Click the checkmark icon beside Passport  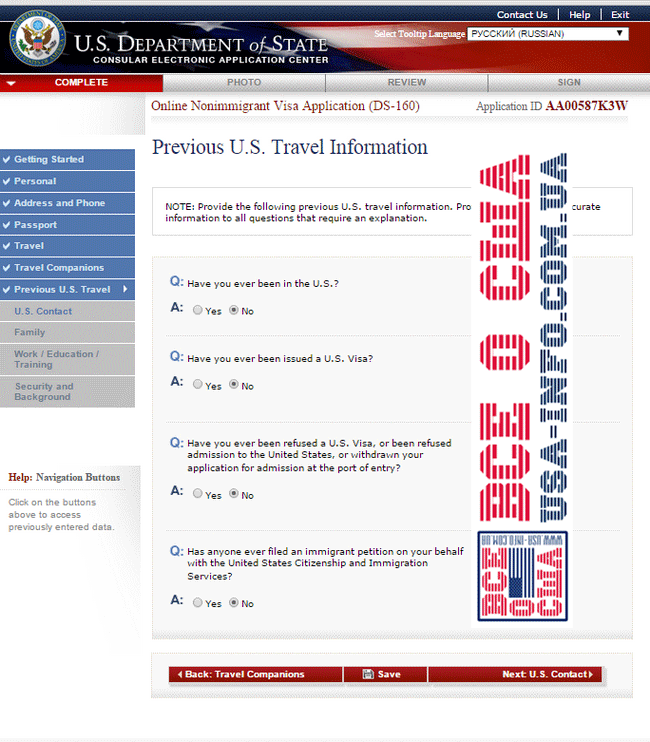click(7, 225)
